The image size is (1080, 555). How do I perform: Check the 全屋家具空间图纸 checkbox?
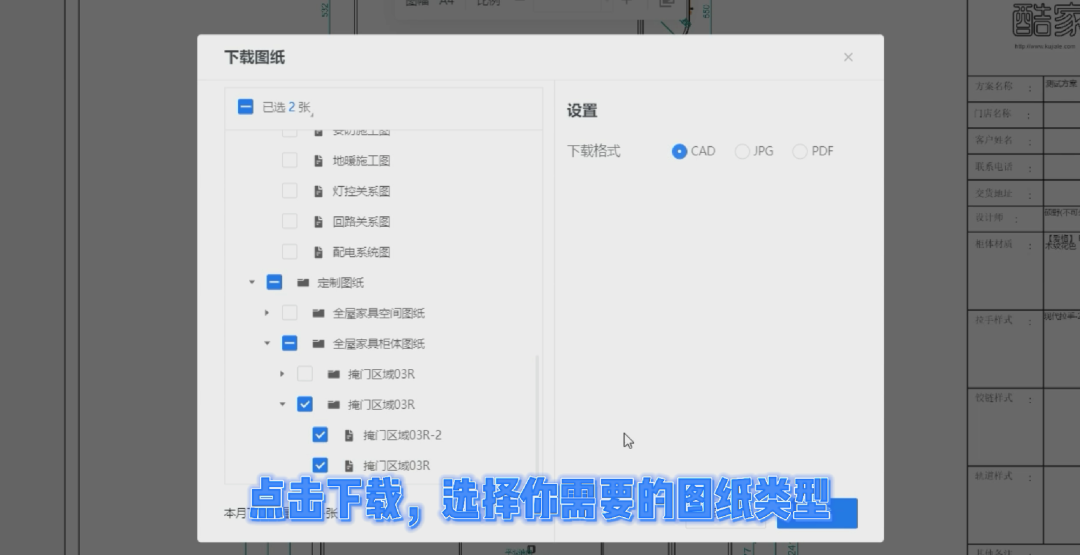[x=289, y=313]
